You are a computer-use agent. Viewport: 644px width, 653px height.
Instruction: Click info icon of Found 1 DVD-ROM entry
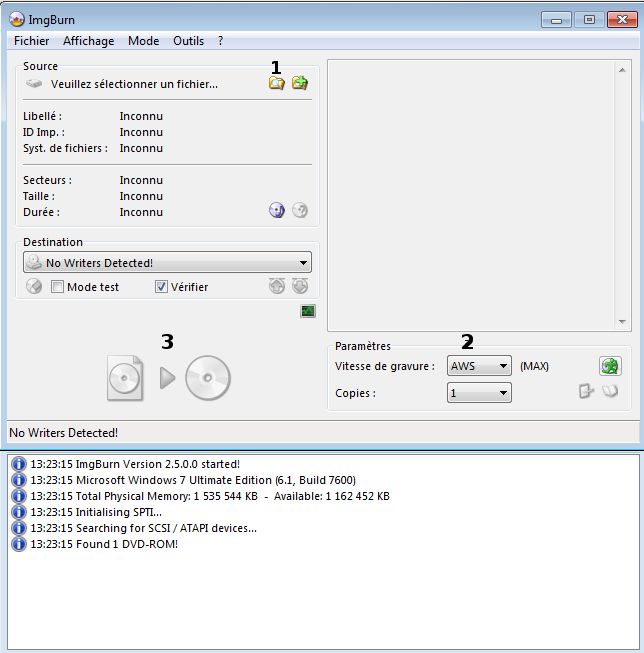pos(19,544)
